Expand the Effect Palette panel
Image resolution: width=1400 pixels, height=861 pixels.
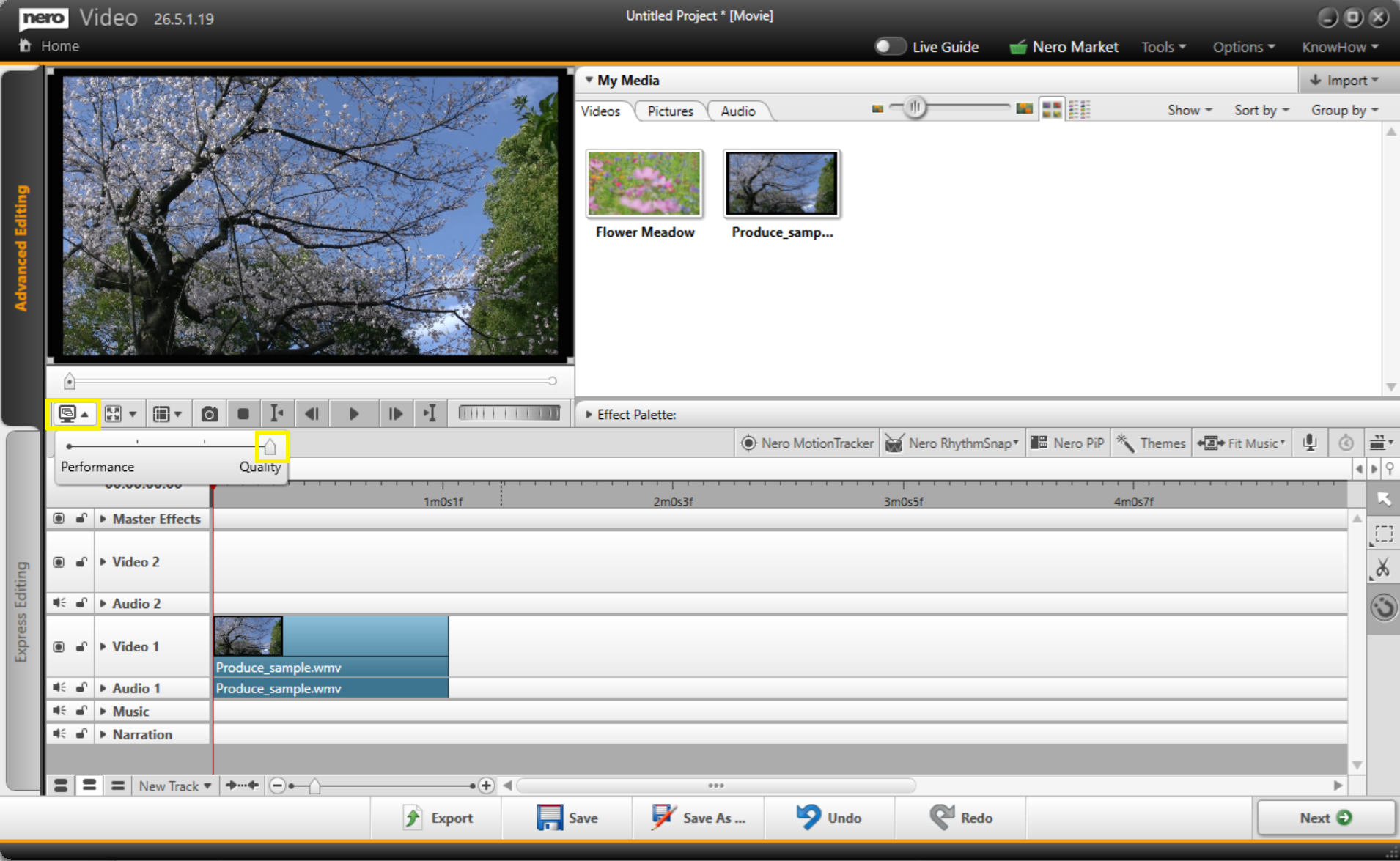click(x=589, y=415)
